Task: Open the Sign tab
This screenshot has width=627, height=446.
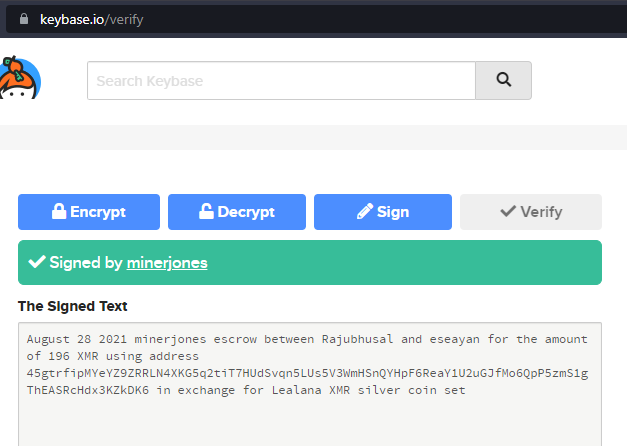Action: [383, 212]
